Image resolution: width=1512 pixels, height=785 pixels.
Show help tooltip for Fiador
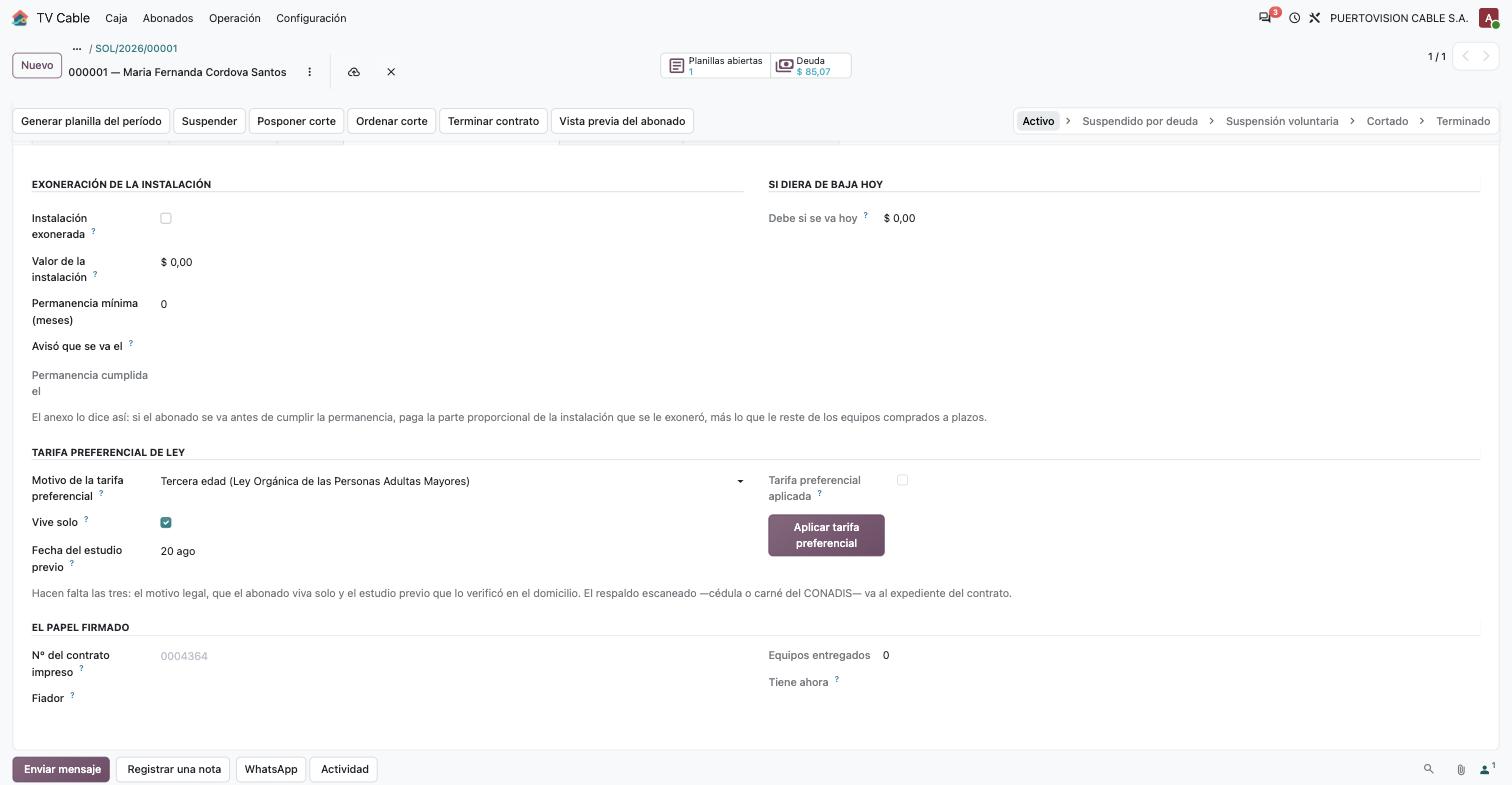pos(72,695)
